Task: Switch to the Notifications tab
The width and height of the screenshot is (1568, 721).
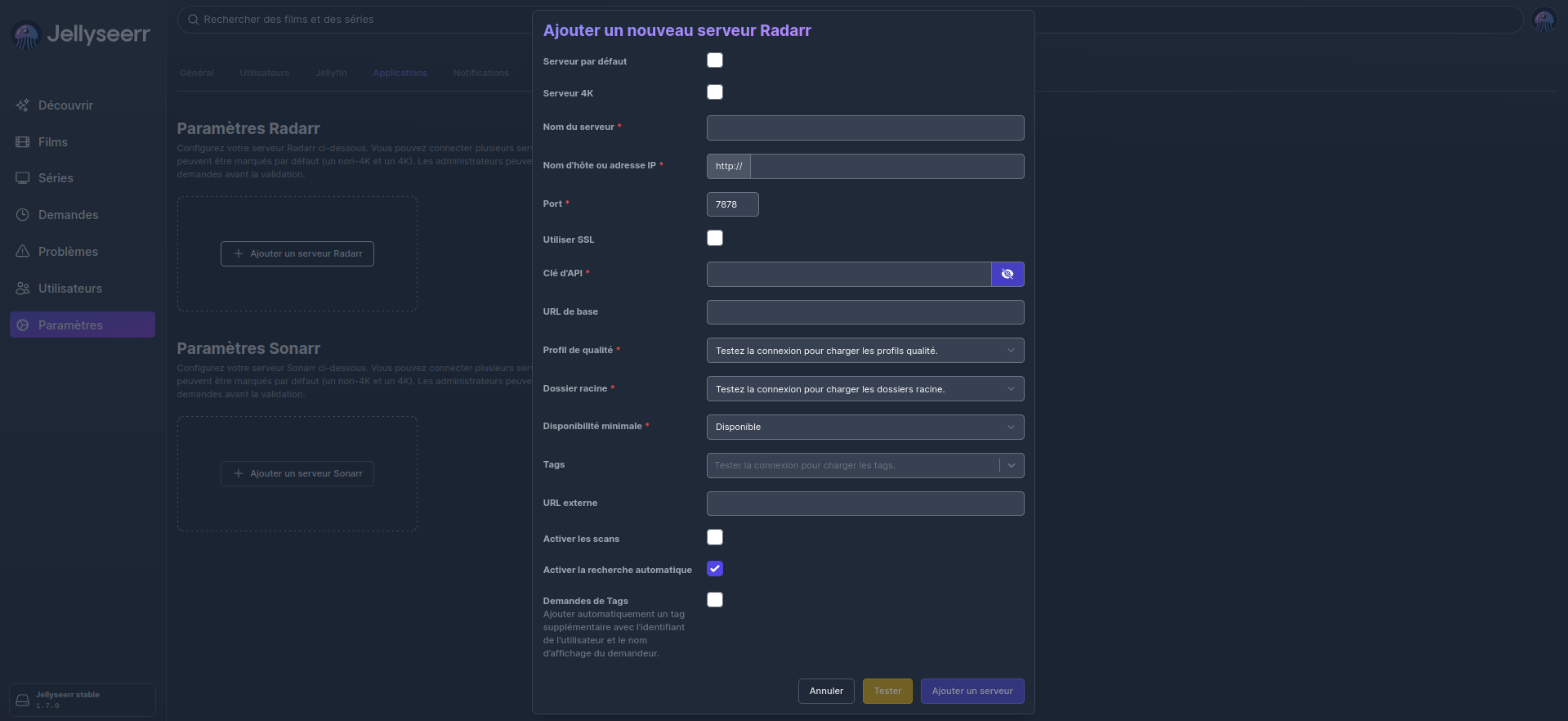Action: (x=481, y=74)
